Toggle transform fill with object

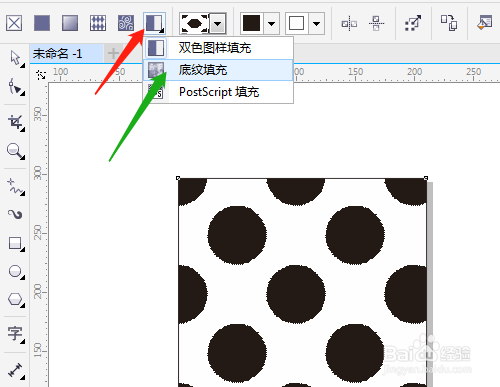point(413,23)
